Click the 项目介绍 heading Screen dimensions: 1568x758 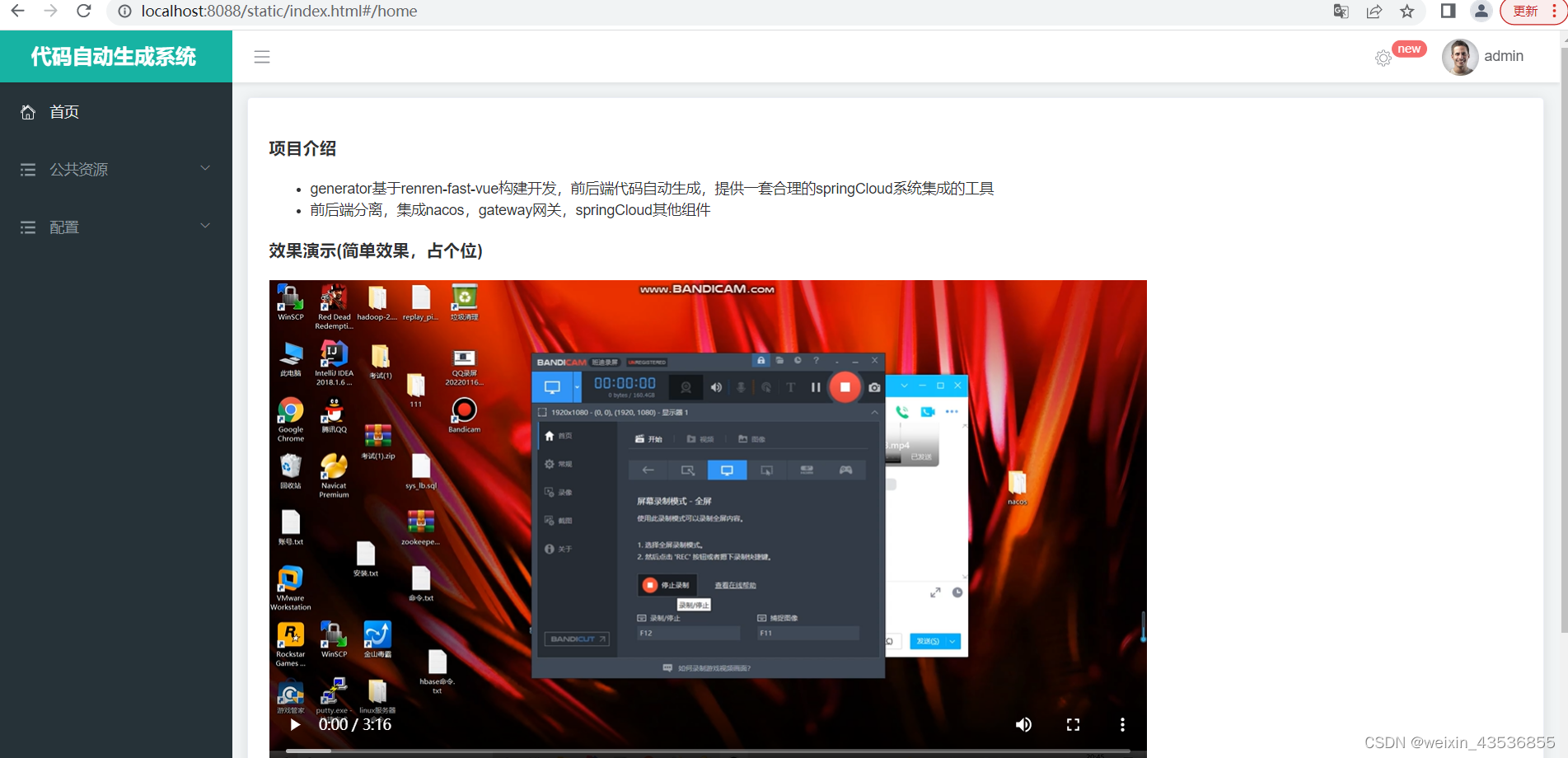point(302,148)
